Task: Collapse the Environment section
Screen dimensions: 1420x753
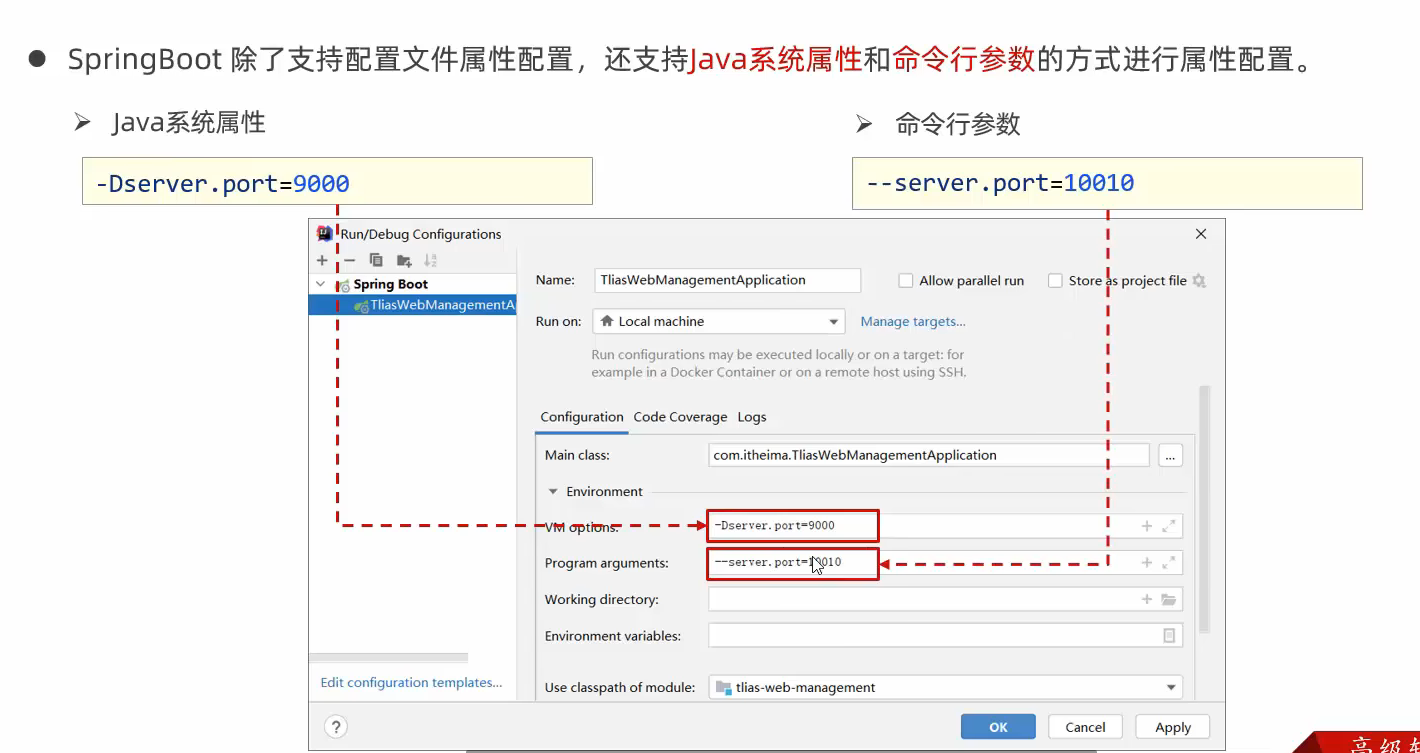Action: (x=552, y=492)
